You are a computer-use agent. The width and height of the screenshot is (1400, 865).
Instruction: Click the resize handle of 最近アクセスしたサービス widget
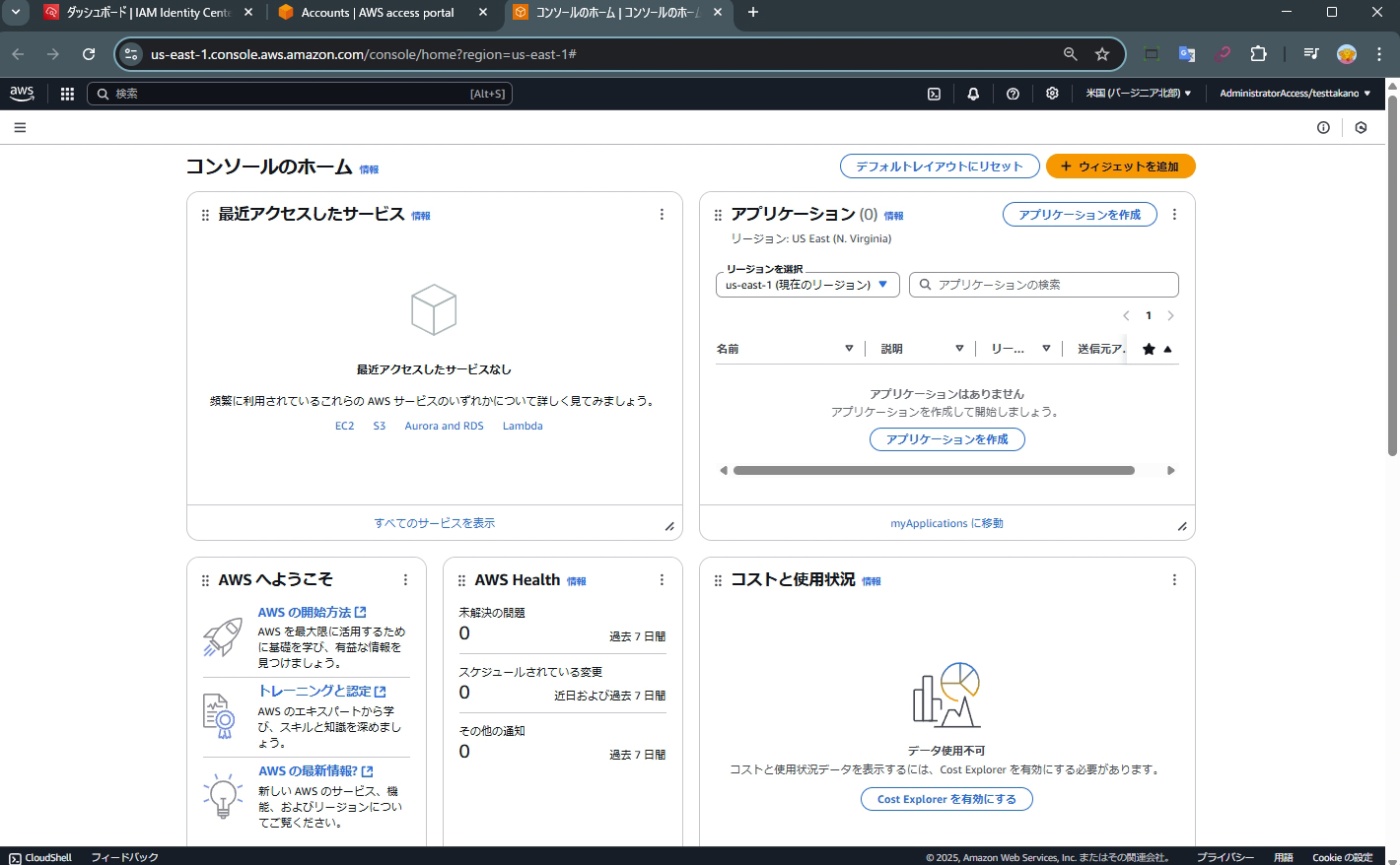click(670, 526)
